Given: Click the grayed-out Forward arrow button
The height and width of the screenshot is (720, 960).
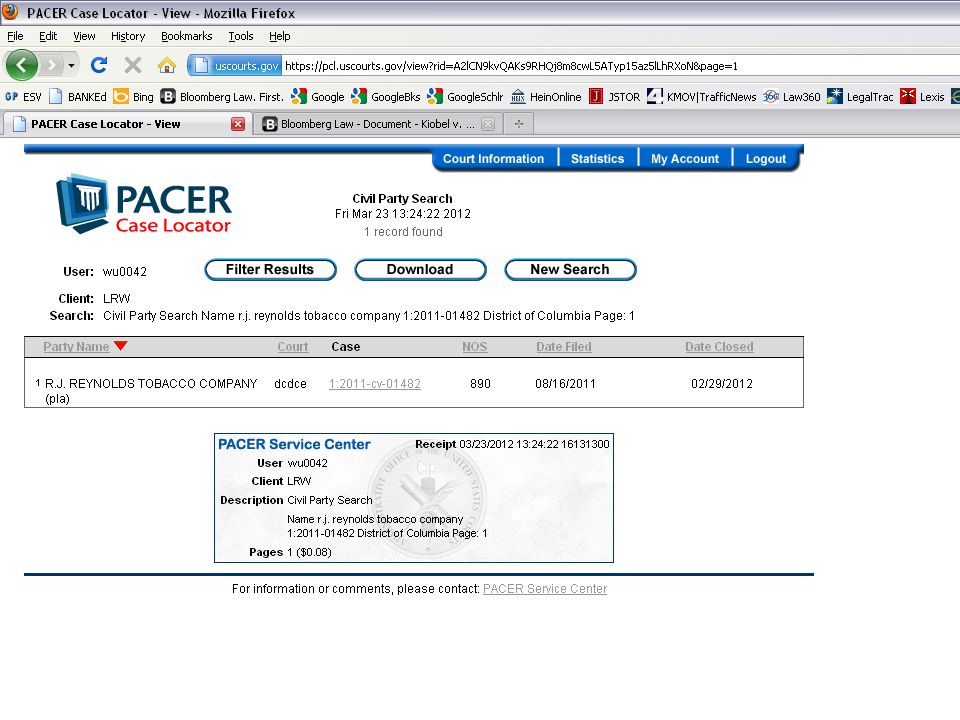Looking at the screenshot, I should point(51,65).
